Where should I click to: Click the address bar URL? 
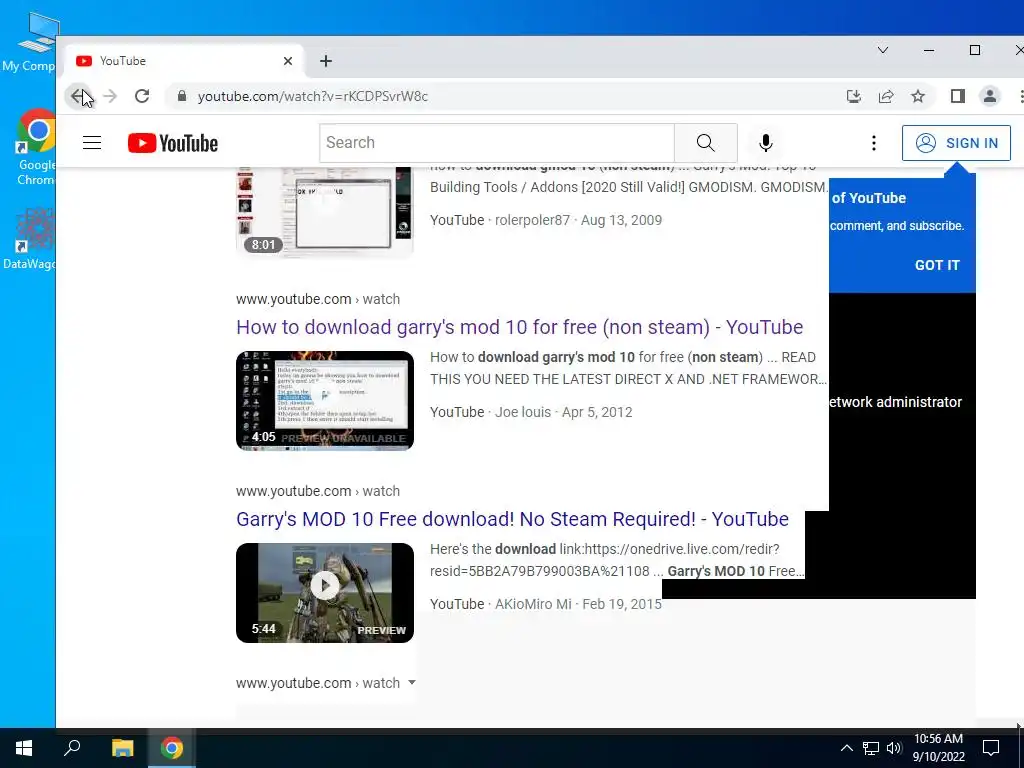[313, 97]
